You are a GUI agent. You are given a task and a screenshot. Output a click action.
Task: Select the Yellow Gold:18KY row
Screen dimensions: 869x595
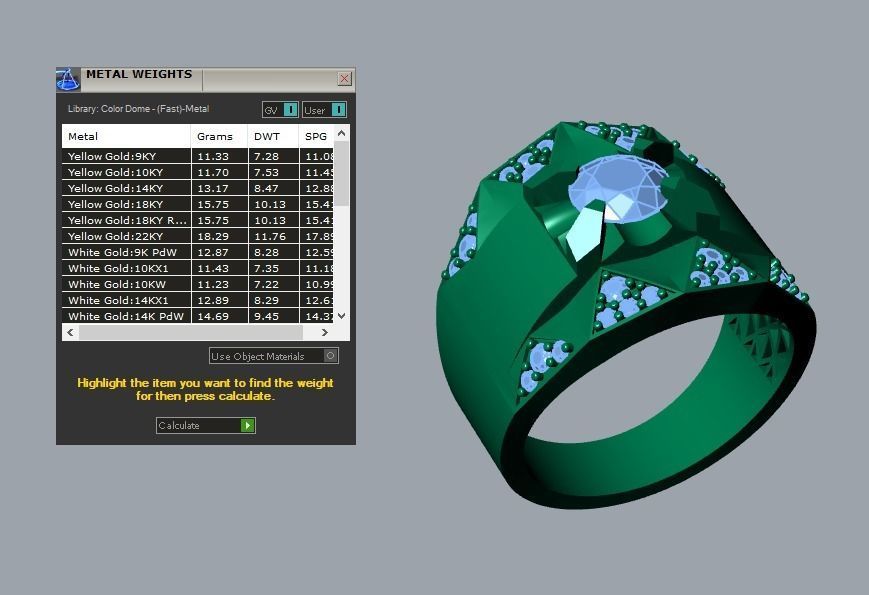[x=198, y=204]
